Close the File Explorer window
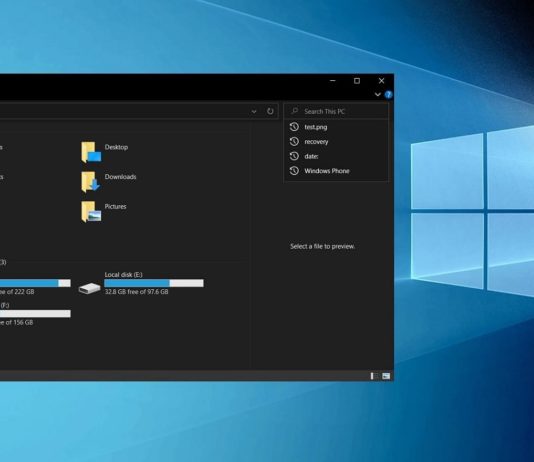Viewport: 534px width, 462px height. 381,81
